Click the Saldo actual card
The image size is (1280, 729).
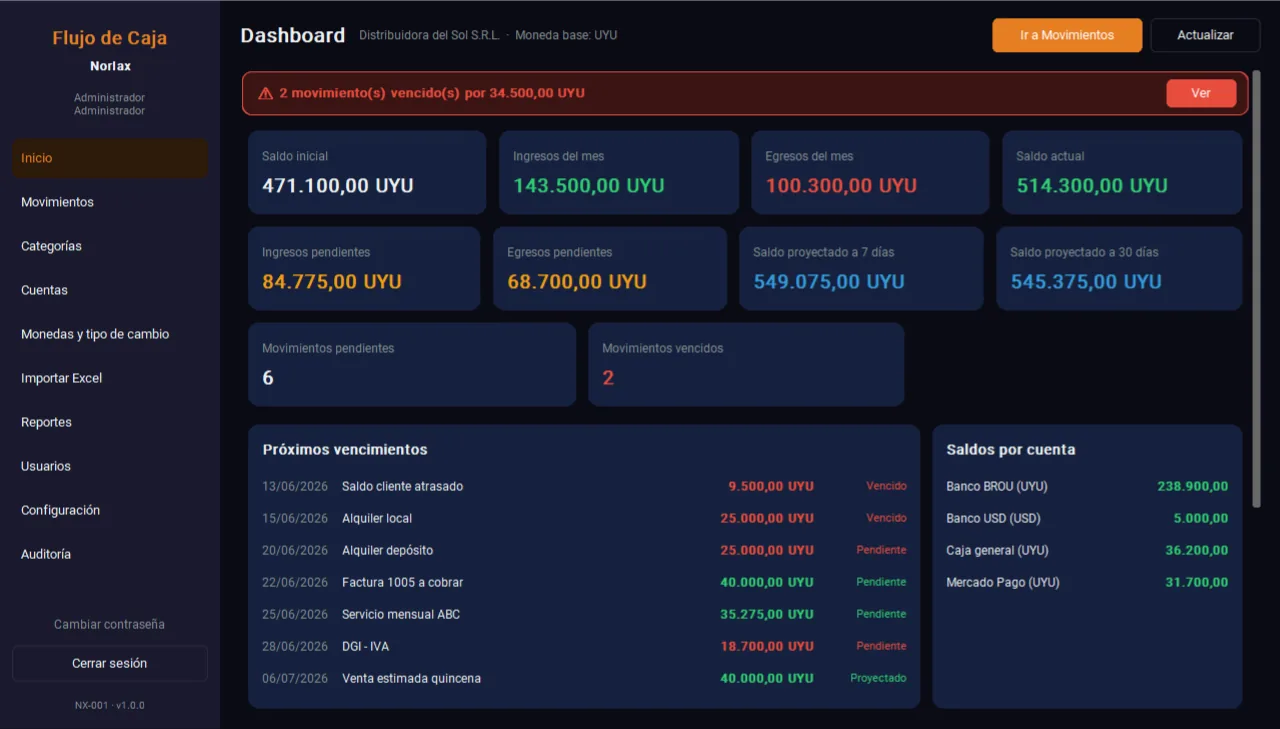(1122, 172)
